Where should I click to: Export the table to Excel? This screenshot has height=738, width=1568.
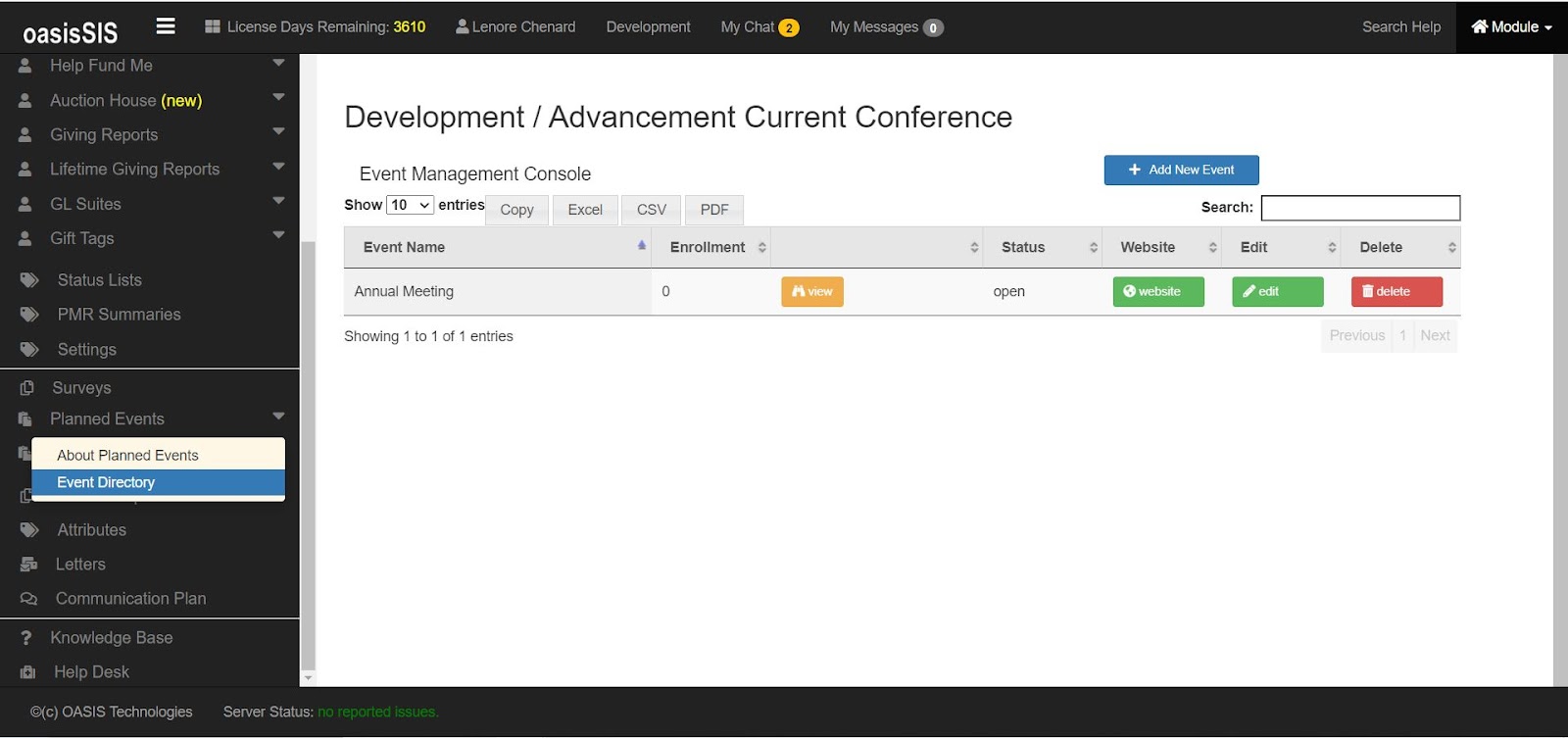(x=585, y=210)
